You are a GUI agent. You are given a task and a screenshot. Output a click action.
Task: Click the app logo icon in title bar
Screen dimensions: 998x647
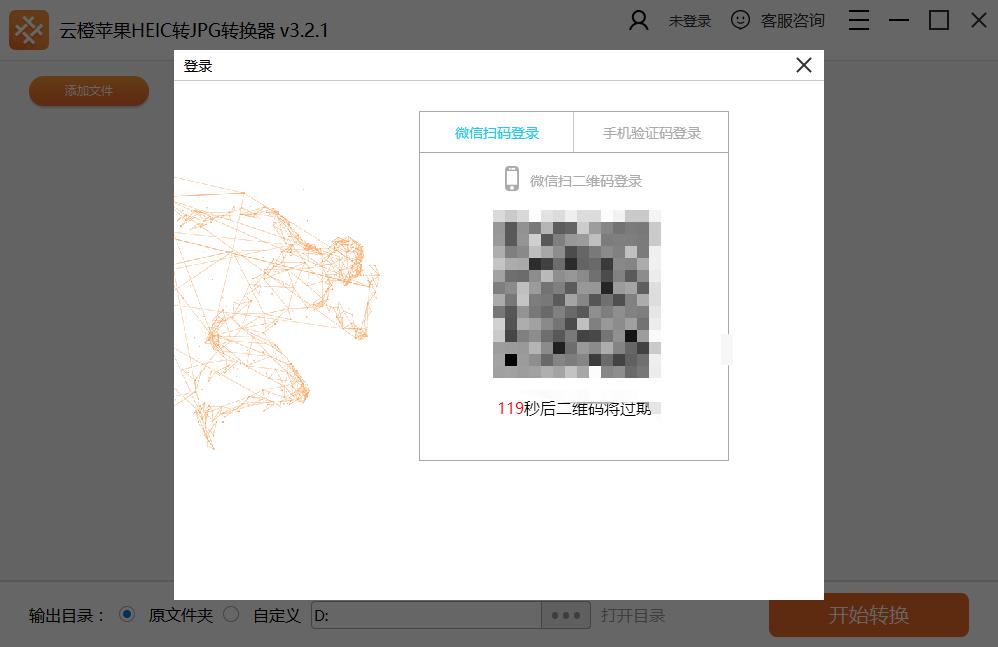29,30
